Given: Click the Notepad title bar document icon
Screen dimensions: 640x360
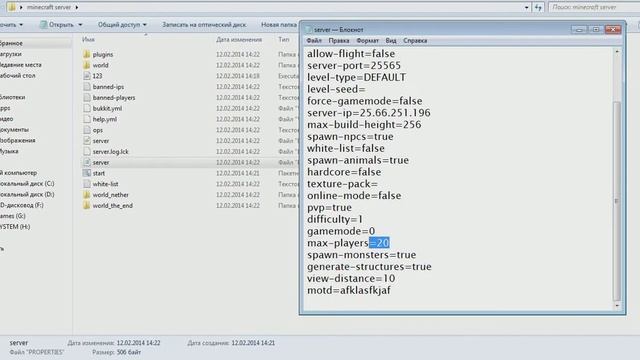Looking at the screenshot, I should pos(309,30).
